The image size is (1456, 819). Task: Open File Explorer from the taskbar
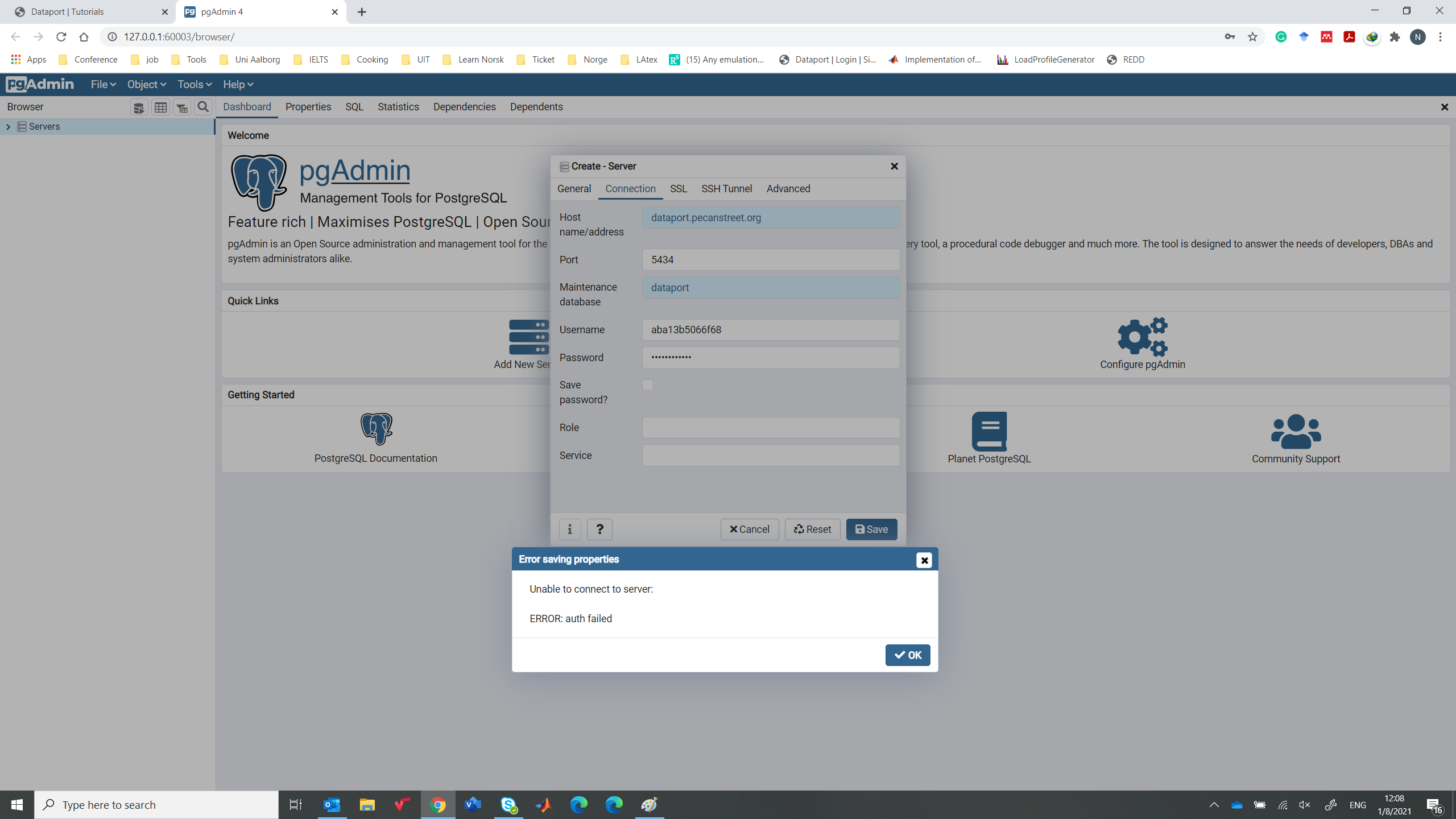tap(367, 805)
